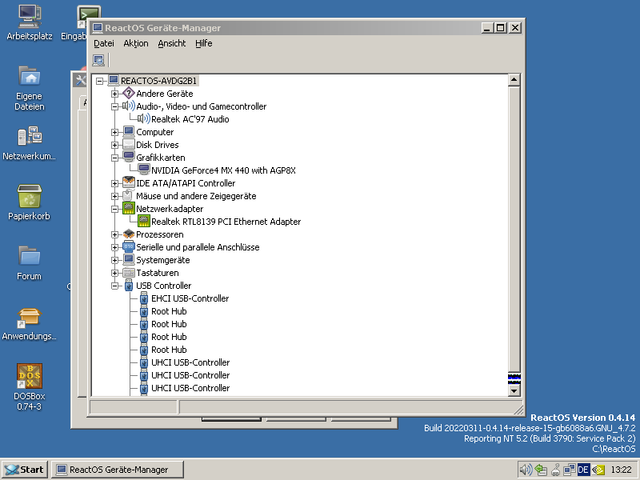
Task: Expand the Mäuse und andere Zeigegeräte node
Action: point(115,196)
